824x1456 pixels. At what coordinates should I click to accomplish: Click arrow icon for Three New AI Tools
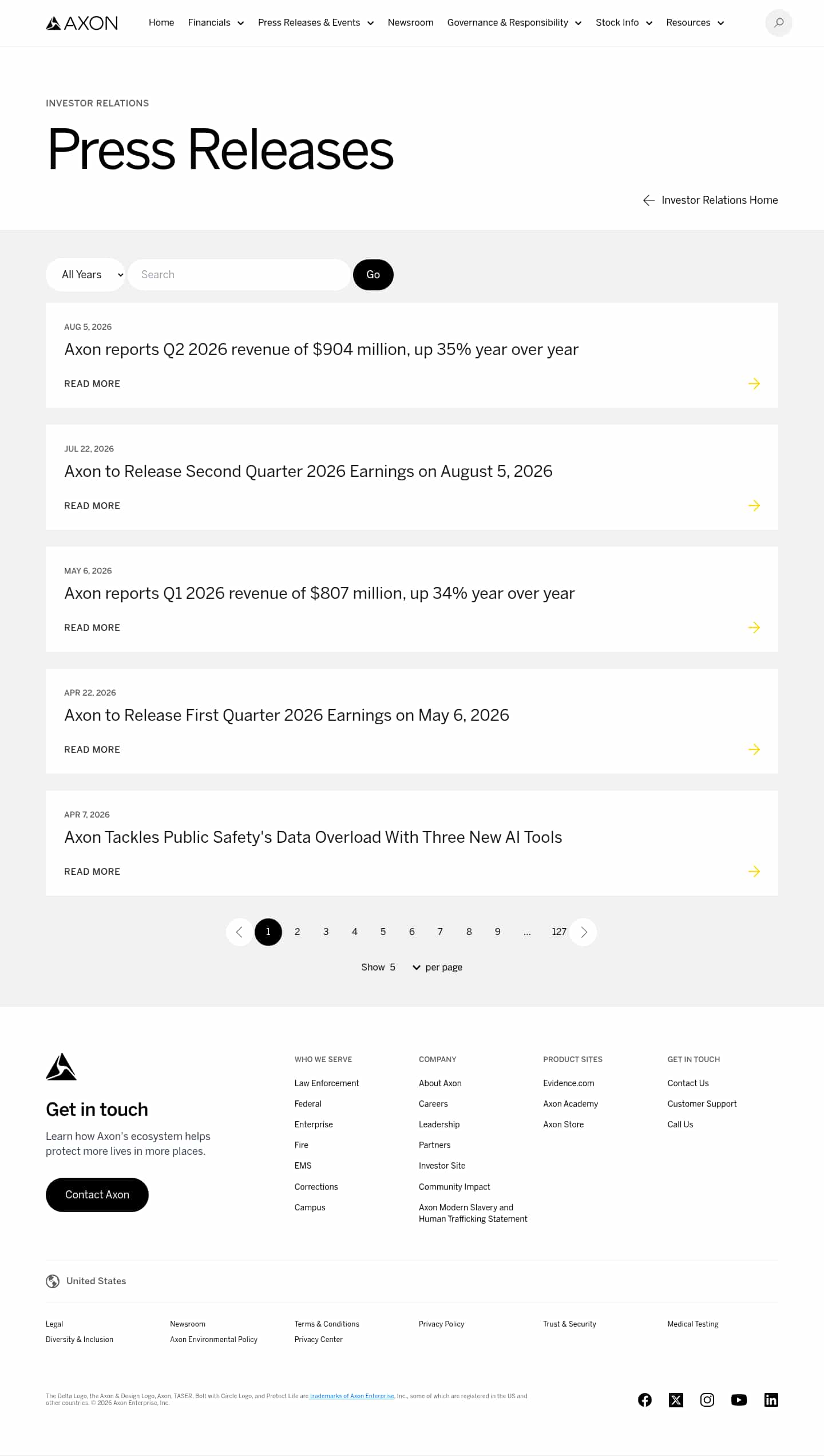tap(754, 871)
